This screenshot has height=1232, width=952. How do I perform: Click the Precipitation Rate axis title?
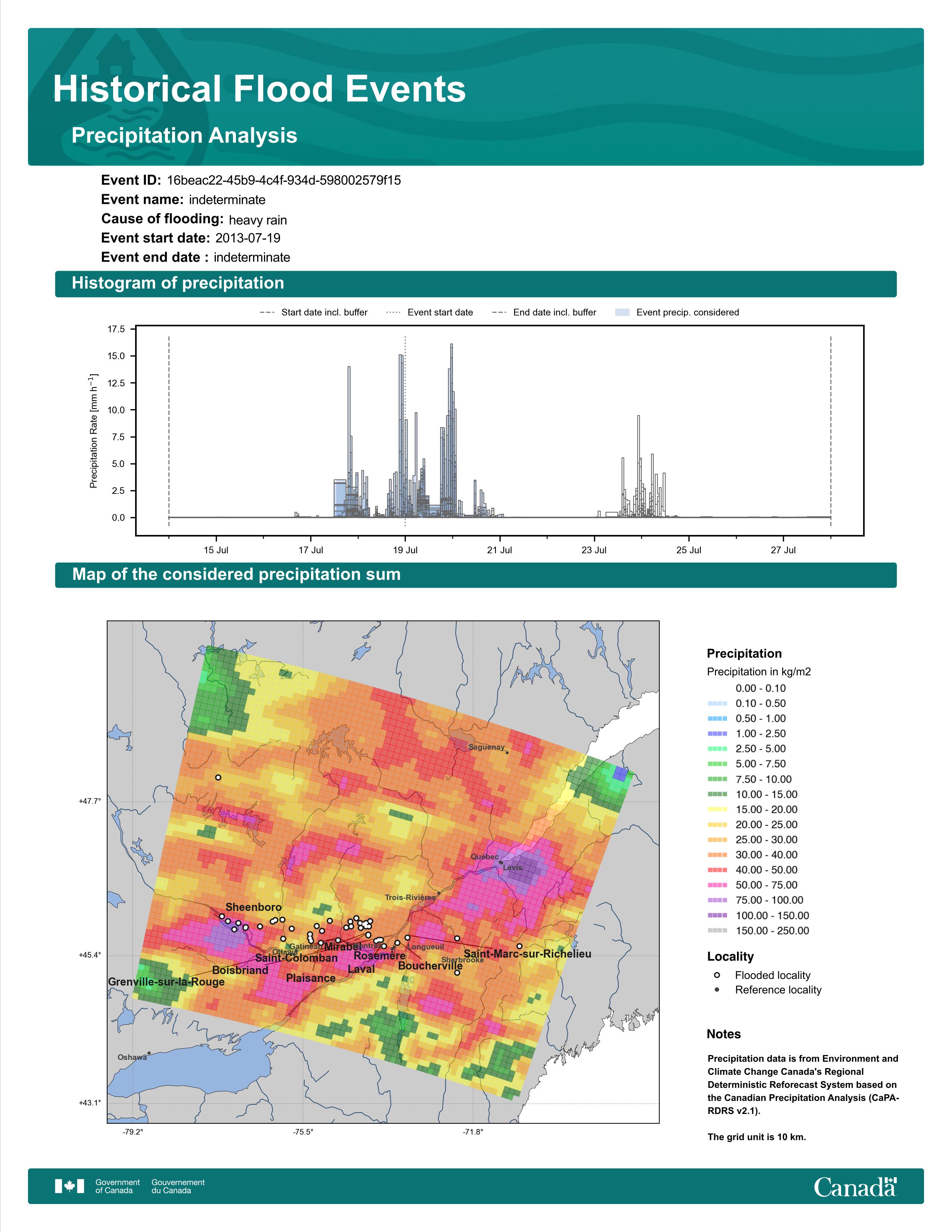[94, 430]
